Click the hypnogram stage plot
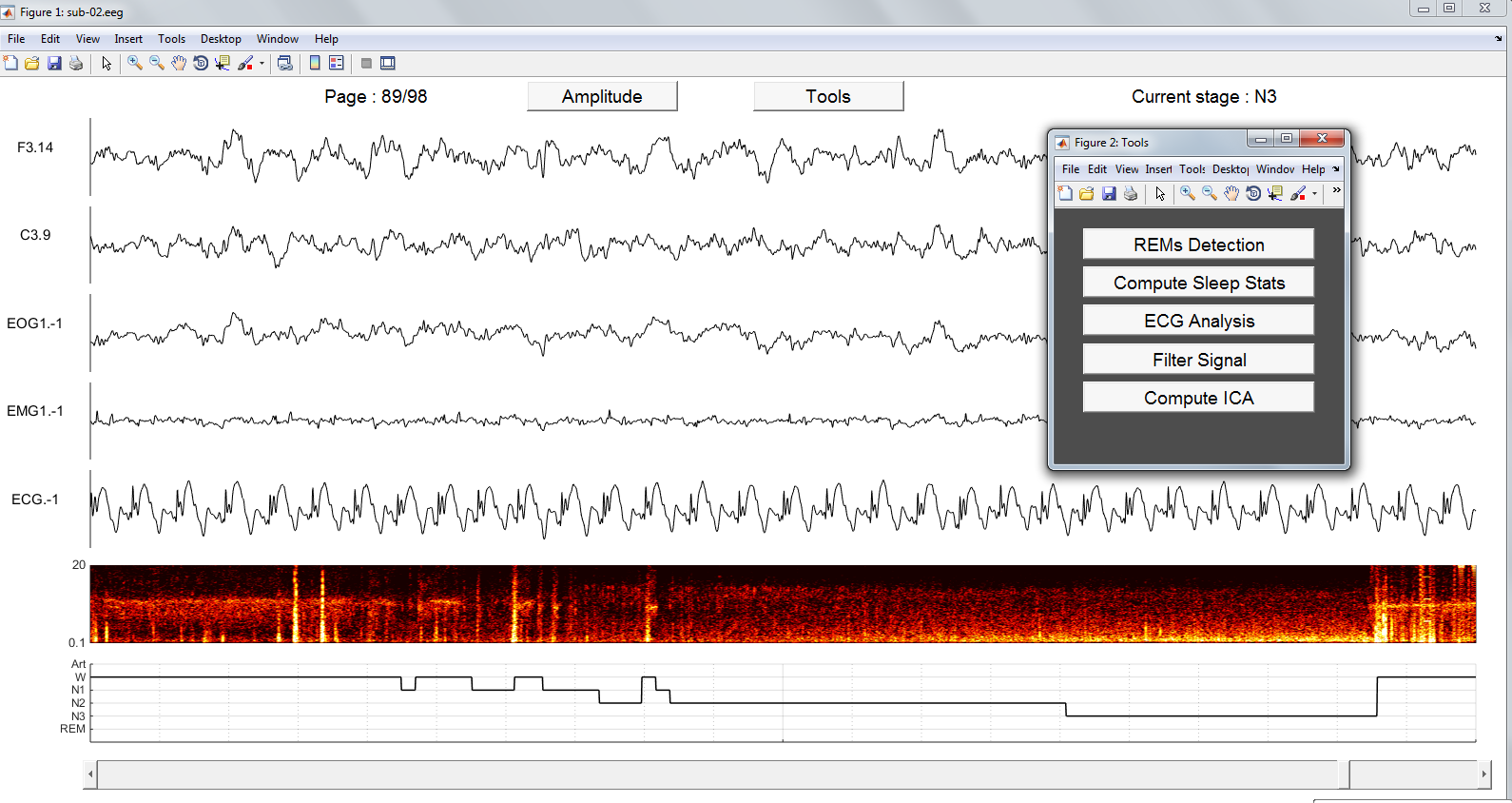 (783, 703)
